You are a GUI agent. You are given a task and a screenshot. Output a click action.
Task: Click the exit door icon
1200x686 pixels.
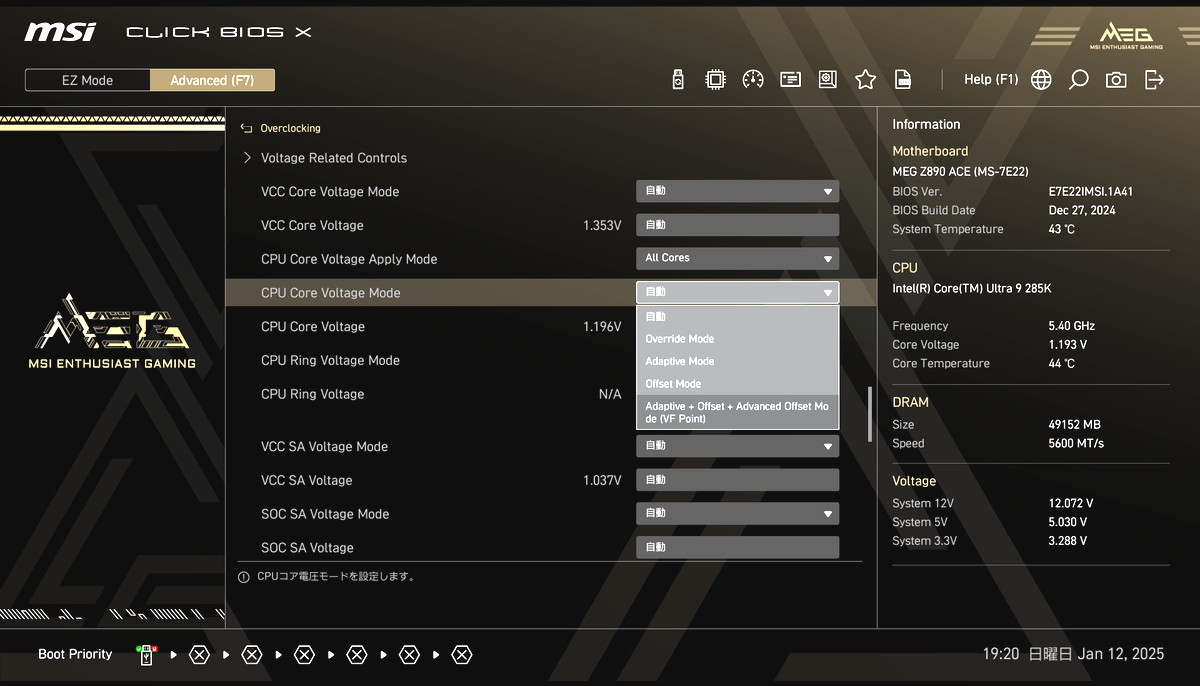(x=1154, y=80)
